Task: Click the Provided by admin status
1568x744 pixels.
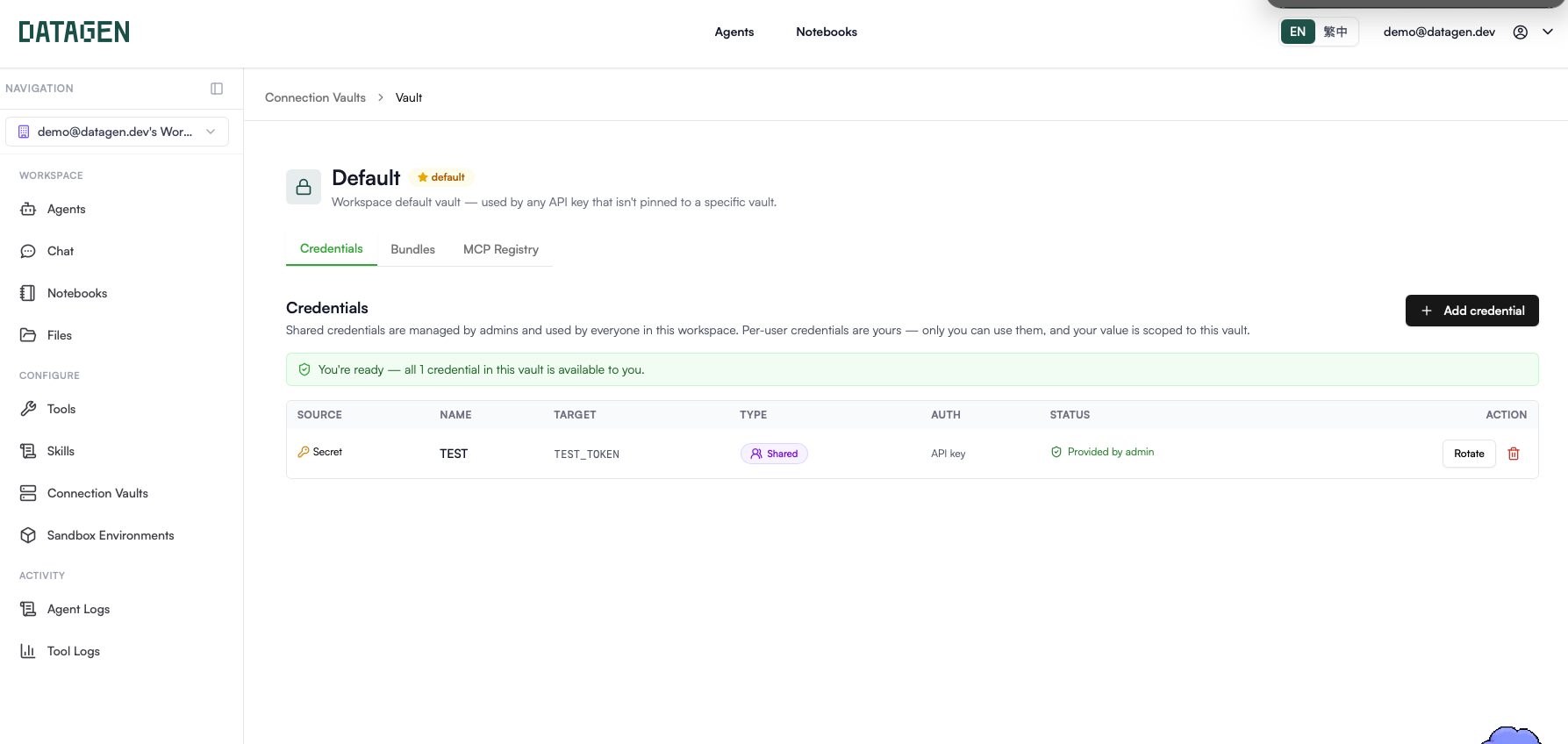Action: point(1102,452)
